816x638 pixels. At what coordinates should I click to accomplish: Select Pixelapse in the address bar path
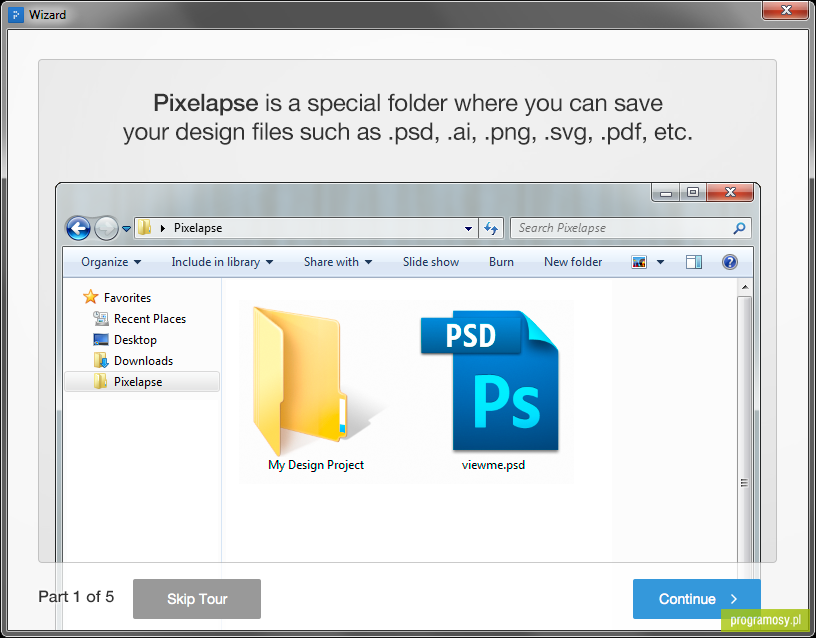[x=198, y=228]
